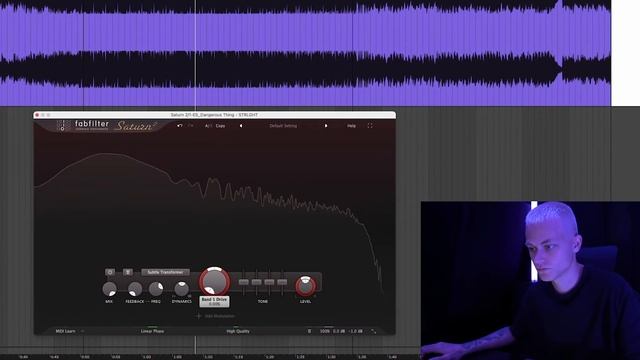
Task: Click the resize icon at Saturn bottom corner
Action: [x=373, y=331]
